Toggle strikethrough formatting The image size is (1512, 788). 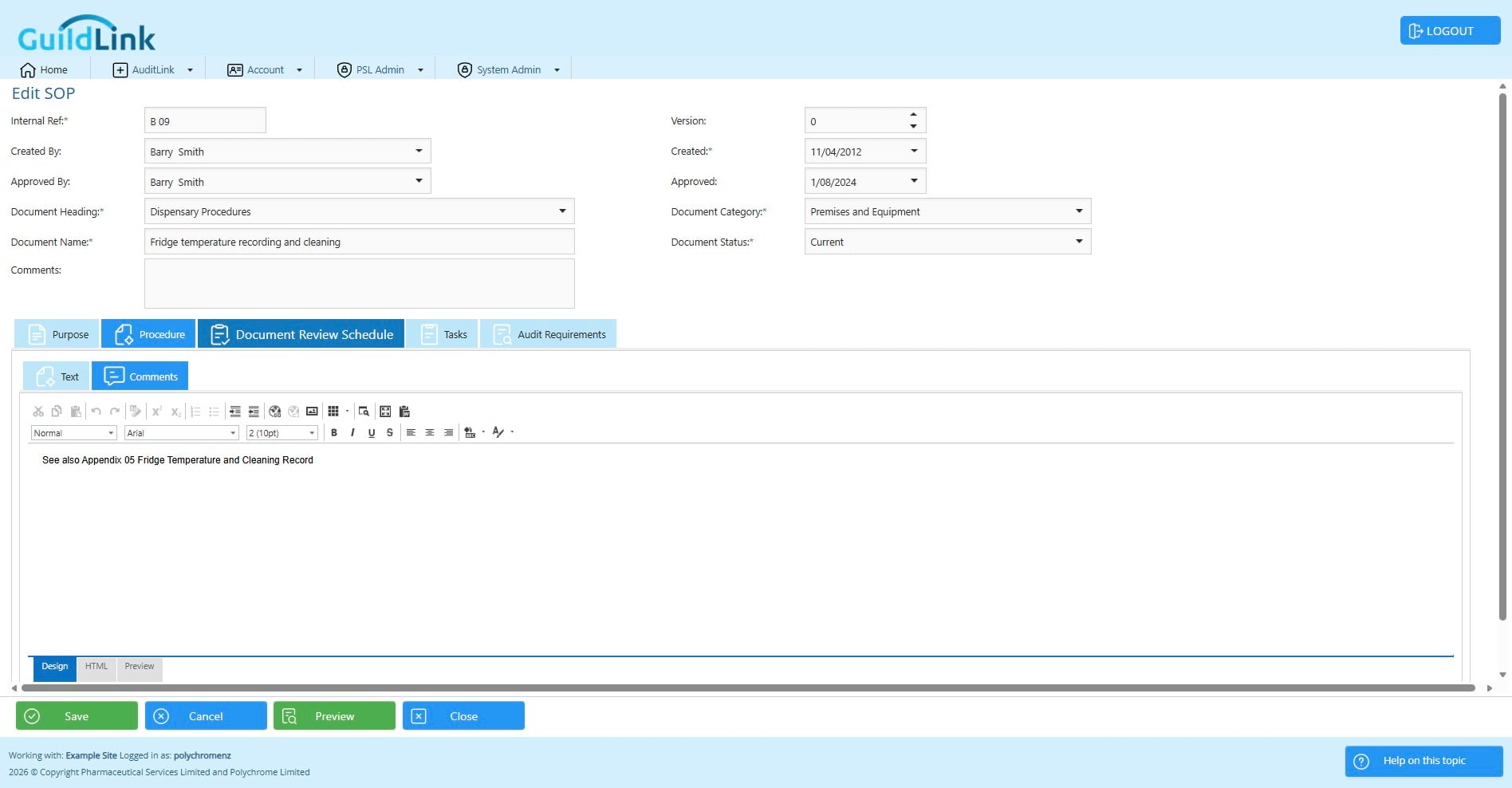[x=390, y=432]
